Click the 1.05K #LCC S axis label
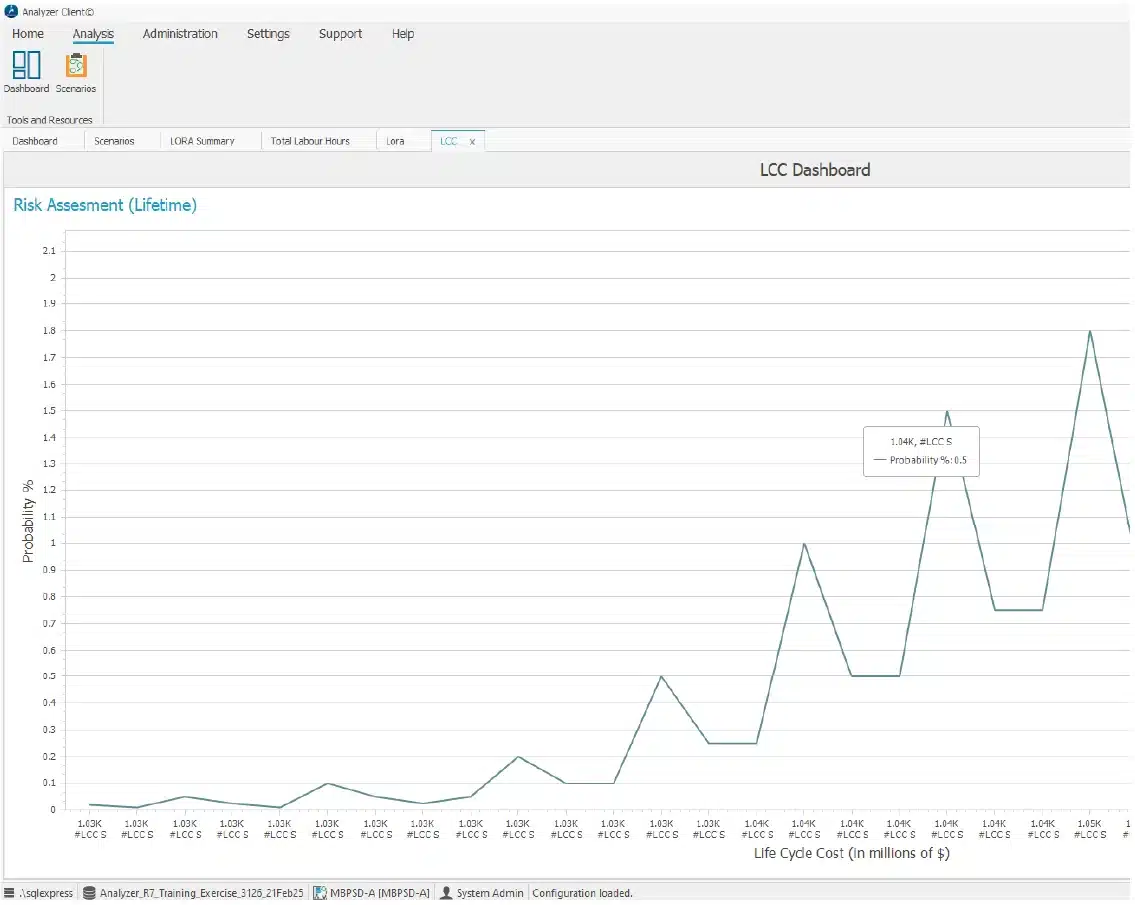 [1089, 829]
